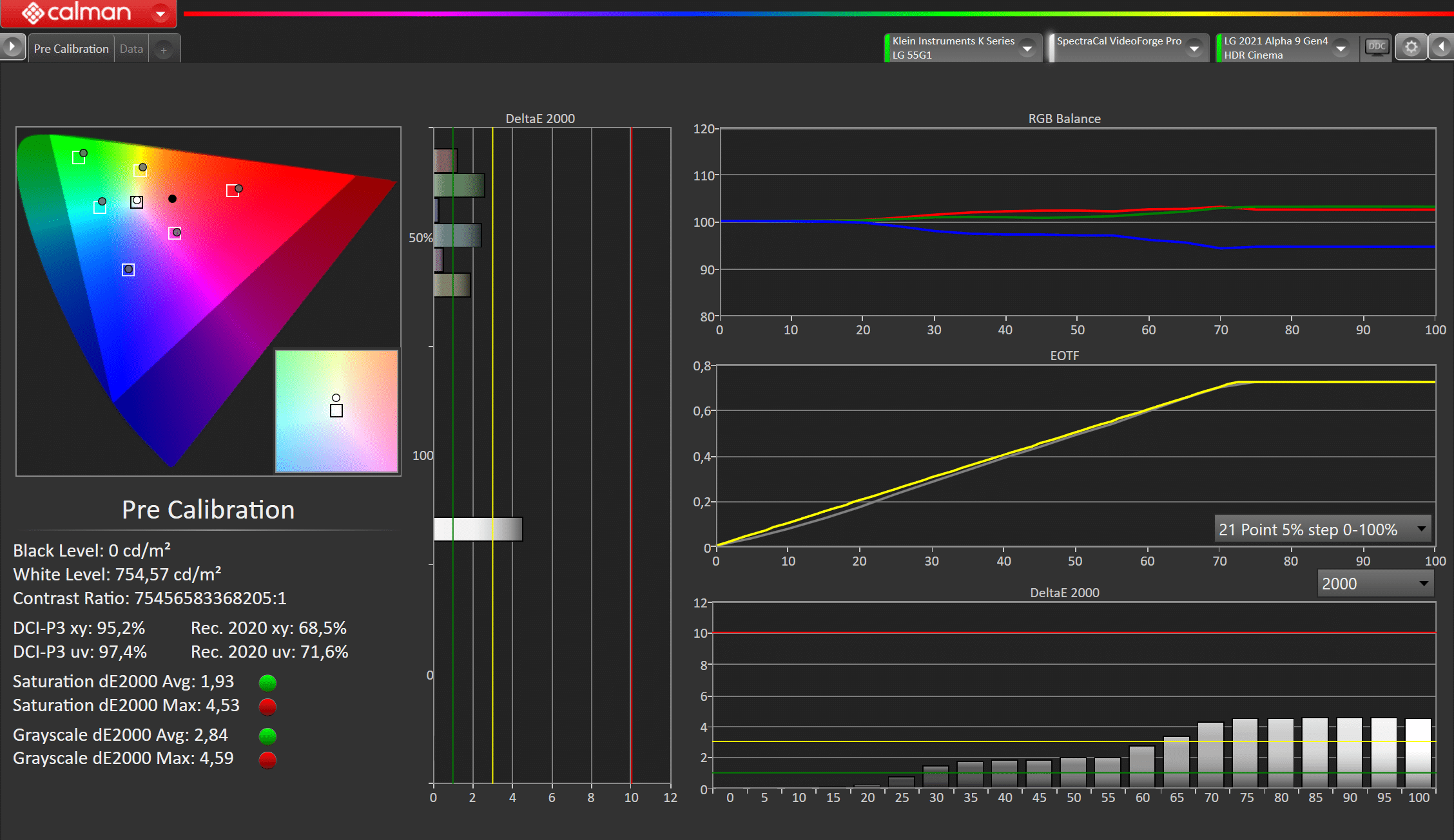Viewport: 1454px width, 840px height.
Task: Expand LG 2021 Alpha 9 Gen4 display dropdown
Action: point(1341,48)
